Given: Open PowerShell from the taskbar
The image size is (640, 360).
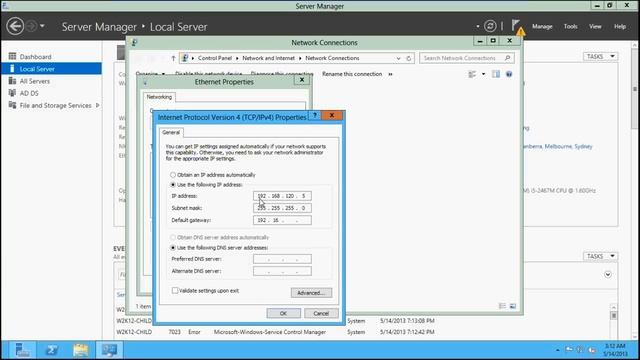Looking at the screenshot, I should click(52, 350).
